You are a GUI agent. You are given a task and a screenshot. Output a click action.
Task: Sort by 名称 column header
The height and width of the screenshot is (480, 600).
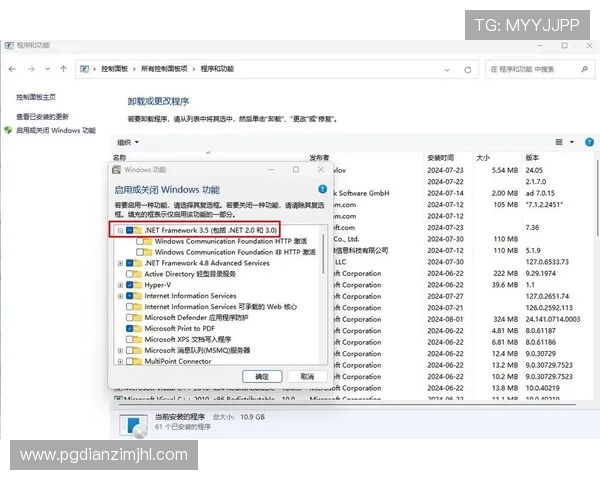pyautogui.click(x=120, y=157)
